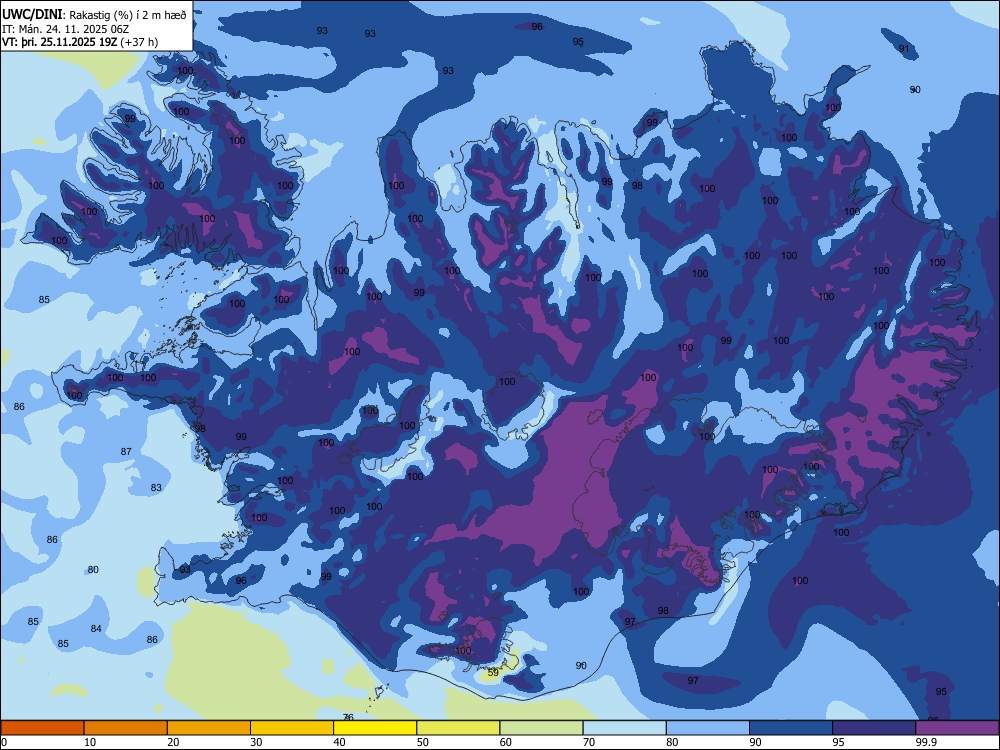Pick the indigo 95–99.9 legend swatch

point(874,727)
